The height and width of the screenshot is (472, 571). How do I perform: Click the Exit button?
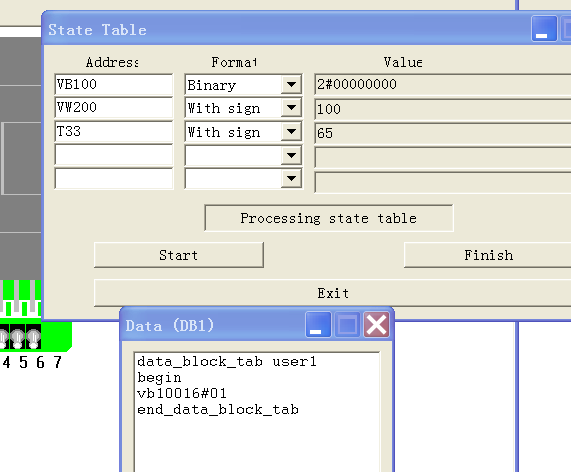click(332, 293)
